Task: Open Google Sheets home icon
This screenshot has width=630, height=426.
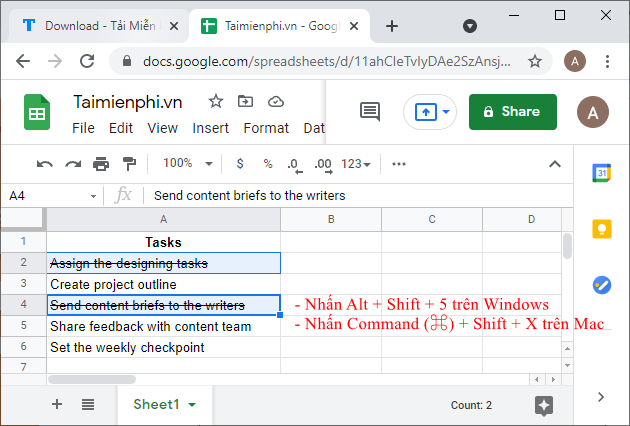Action: point(37,112)
